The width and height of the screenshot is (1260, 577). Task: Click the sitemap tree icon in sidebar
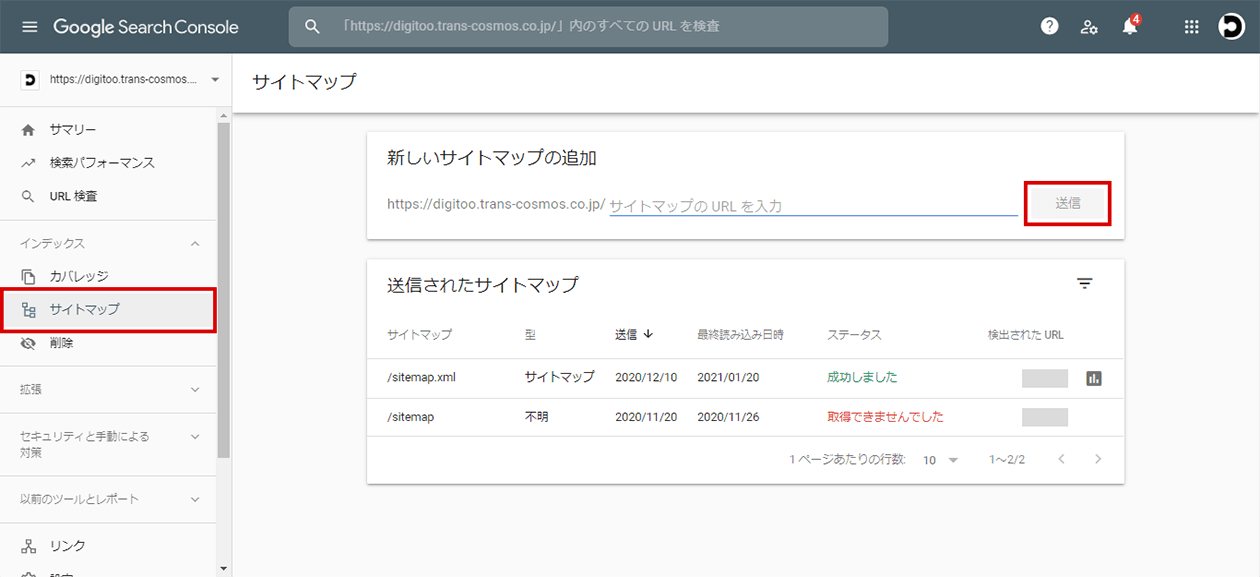[x=28, y=310]
